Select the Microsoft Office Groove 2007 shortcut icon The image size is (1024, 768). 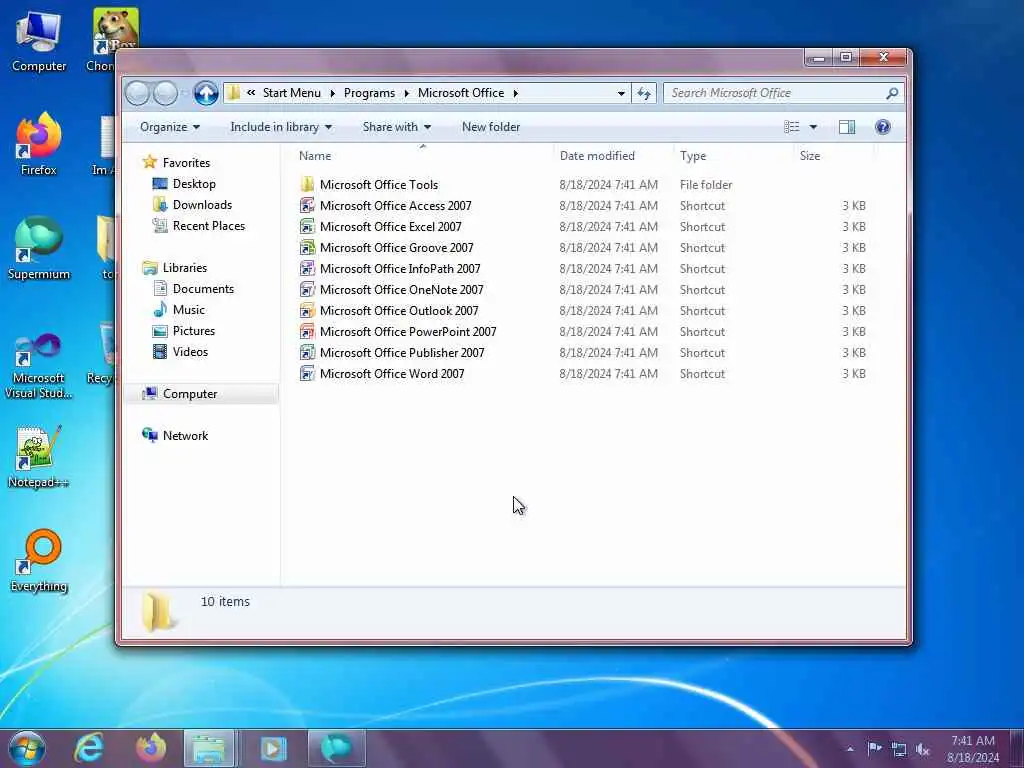[x=307, y=248]
